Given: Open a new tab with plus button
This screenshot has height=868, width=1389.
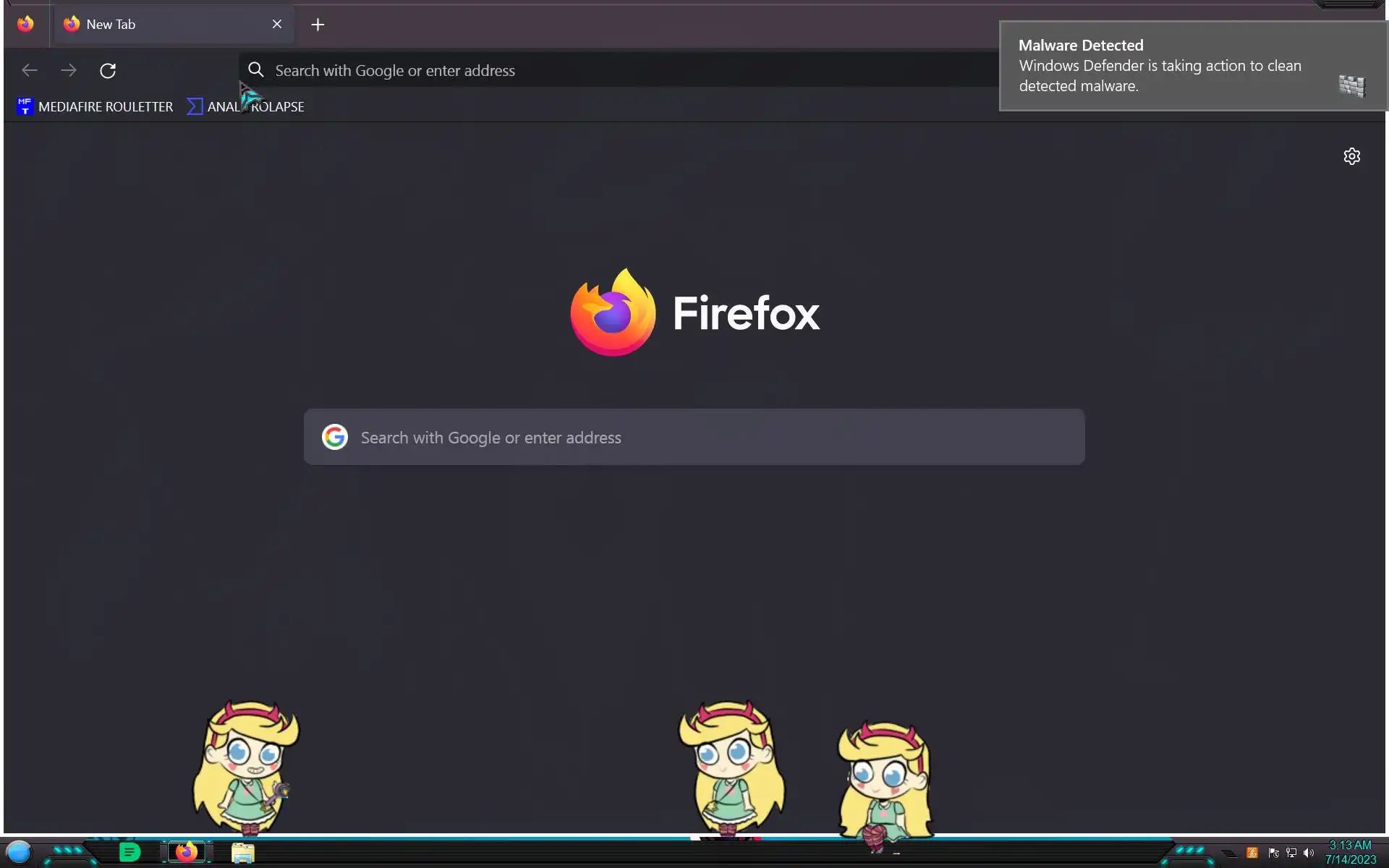Looking at the screenshot, I should coord(318,25).
